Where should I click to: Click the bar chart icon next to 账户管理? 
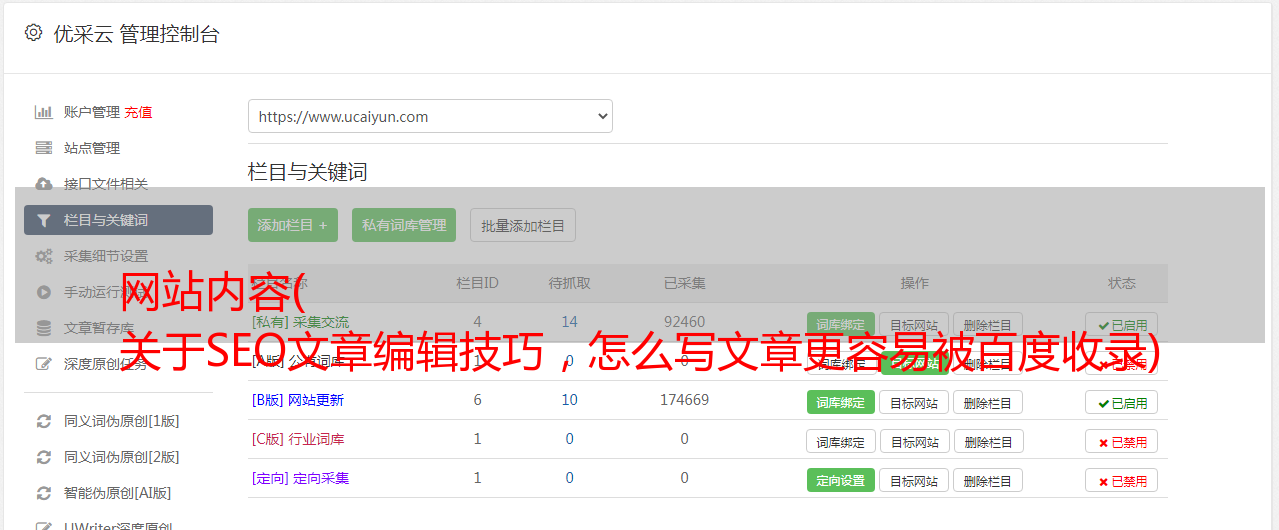(x=43, y=112)
